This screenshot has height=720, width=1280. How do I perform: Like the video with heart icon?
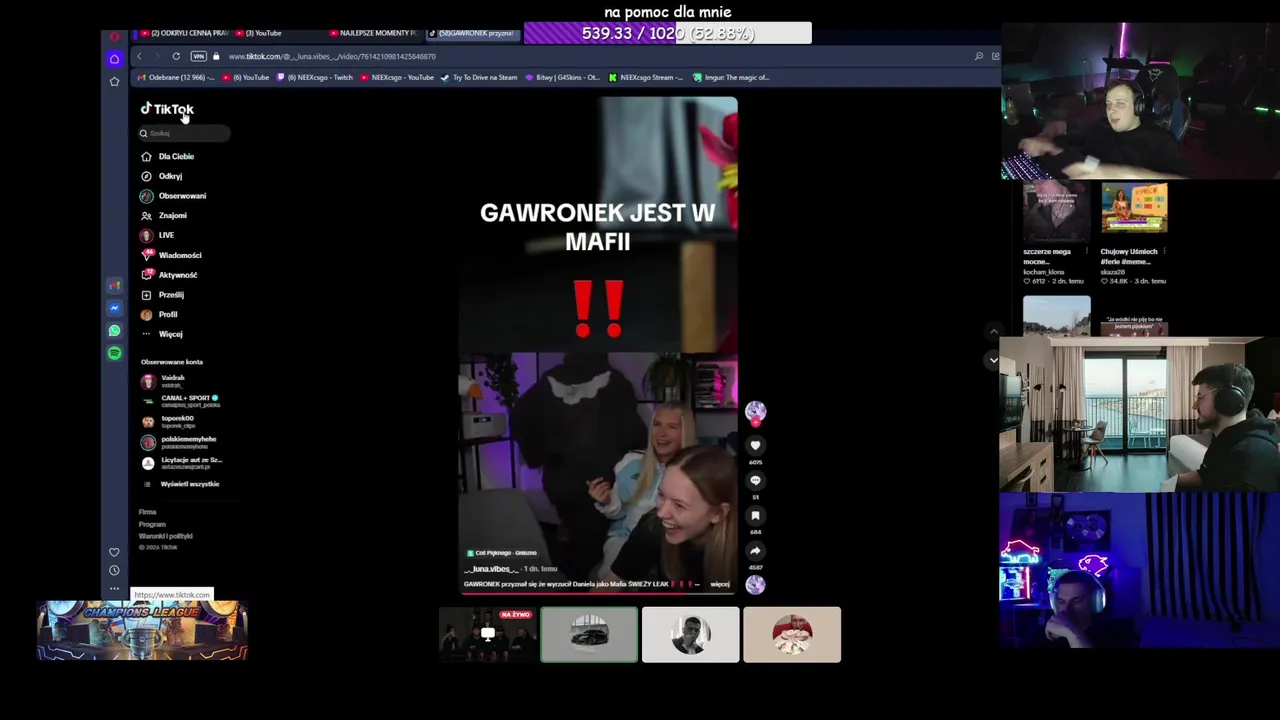click(x=755, y=445)
